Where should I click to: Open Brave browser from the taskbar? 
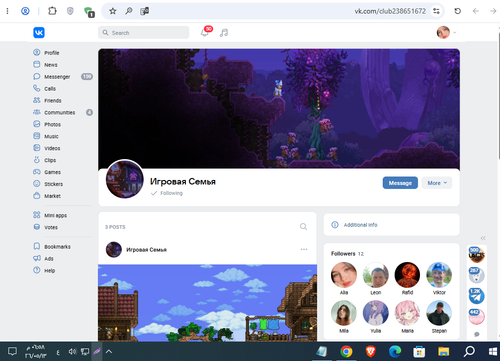pos(371,351)
